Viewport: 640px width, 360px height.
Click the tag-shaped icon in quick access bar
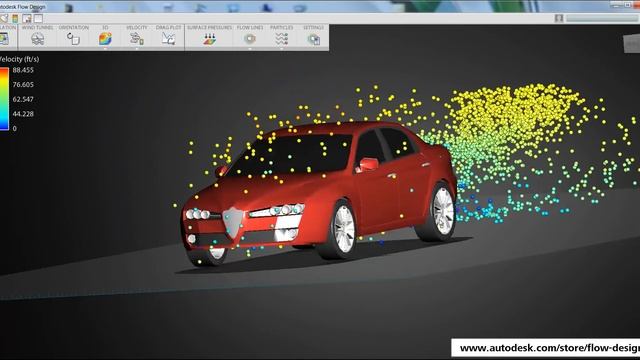[4, 18]
